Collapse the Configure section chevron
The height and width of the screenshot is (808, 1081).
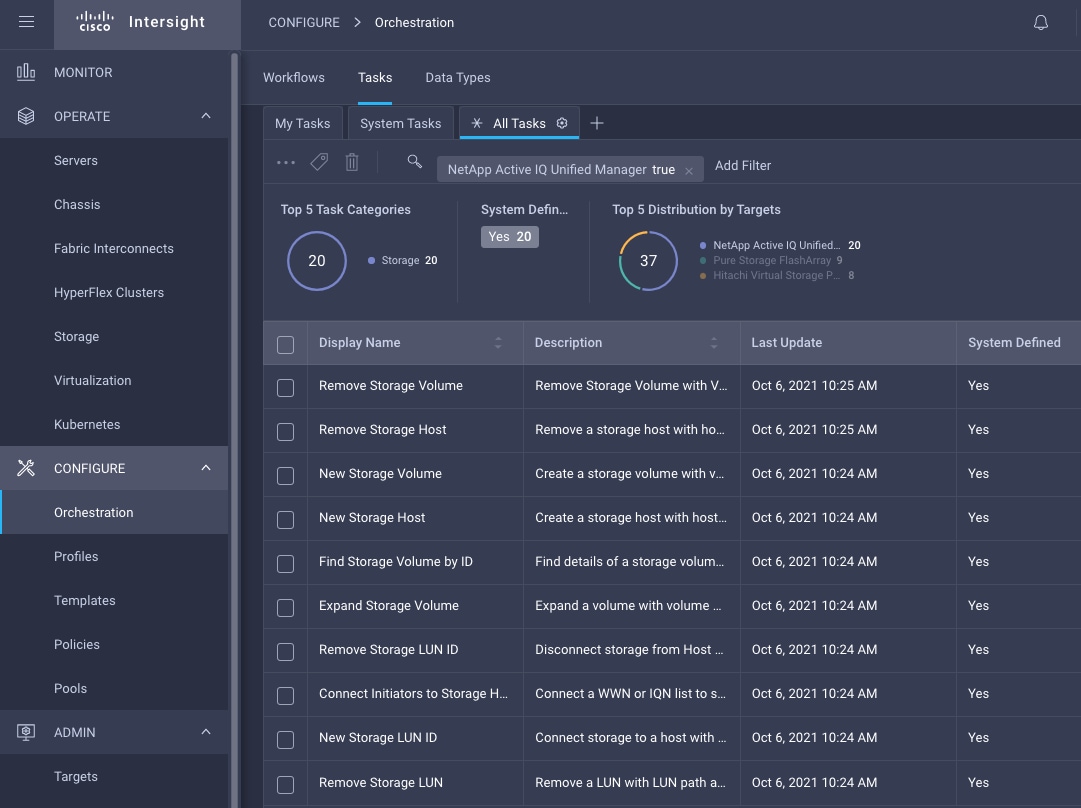coord(205,468)
